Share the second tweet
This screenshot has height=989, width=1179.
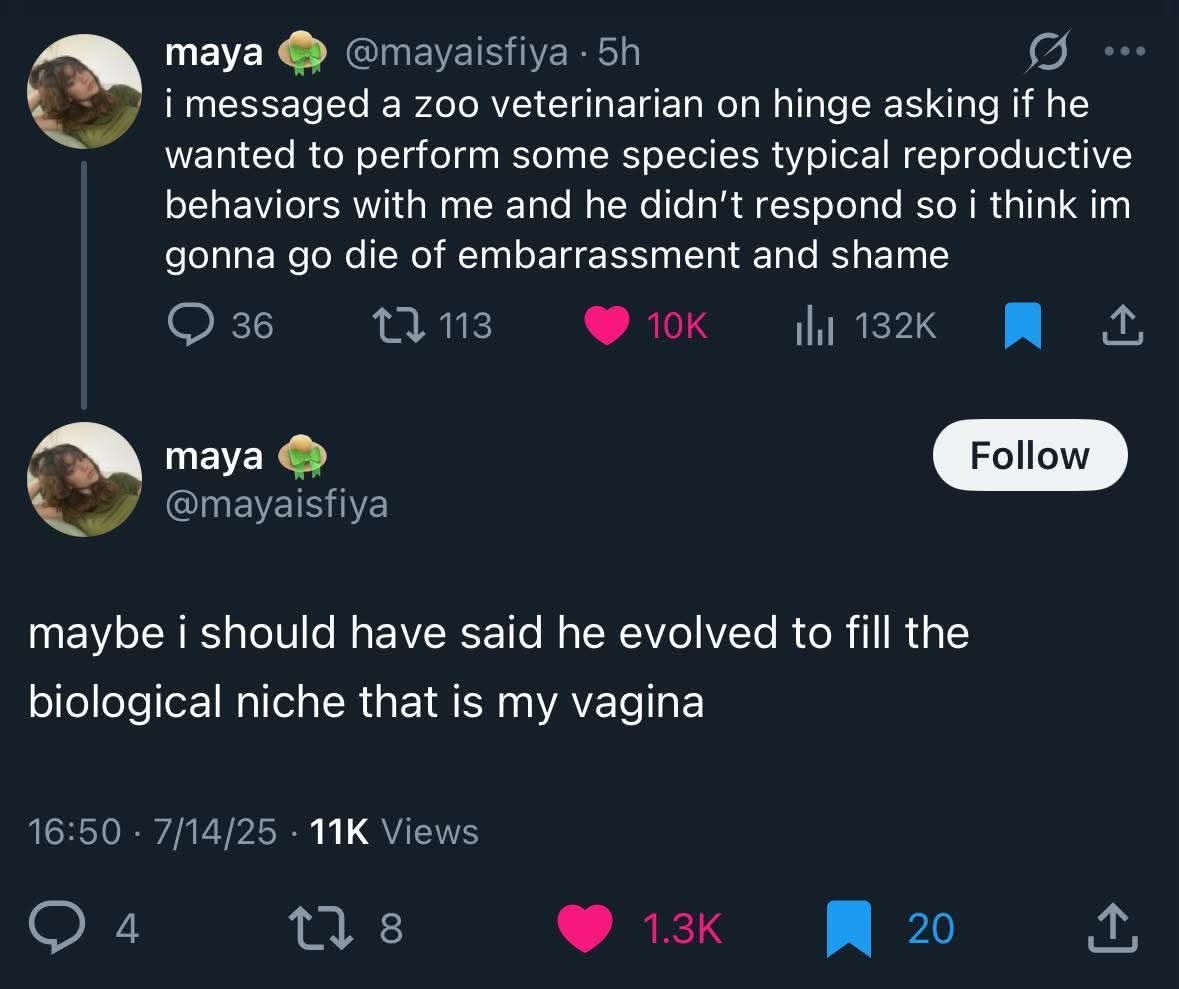click(x=1112, y=927)
